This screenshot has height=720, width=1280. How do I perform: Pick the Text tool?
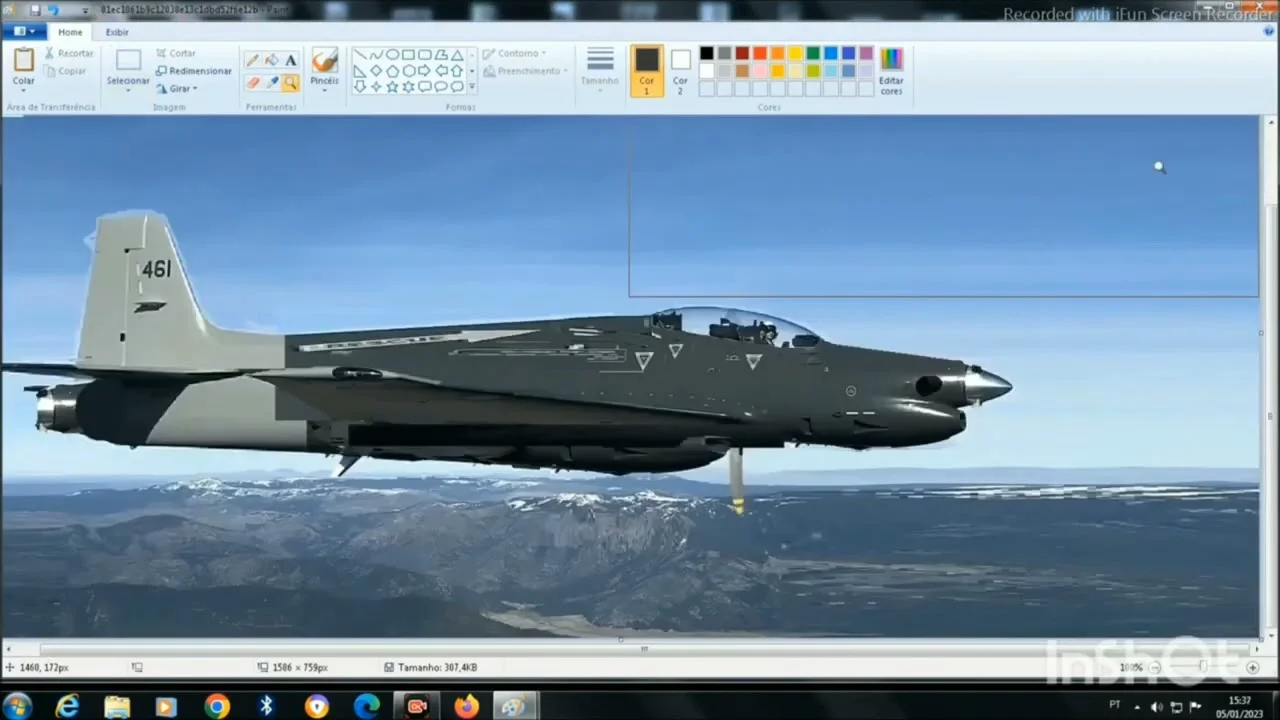click(290, 60)
